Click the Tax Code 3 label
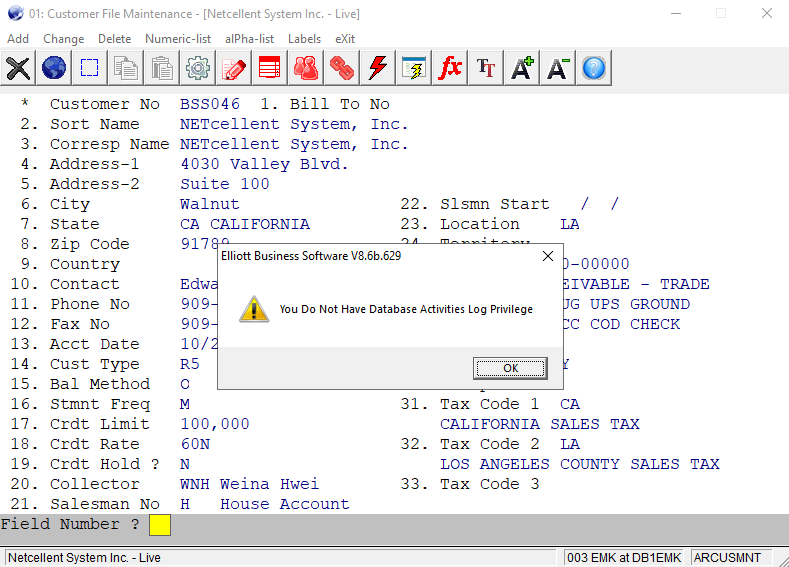 click(489, 484)
